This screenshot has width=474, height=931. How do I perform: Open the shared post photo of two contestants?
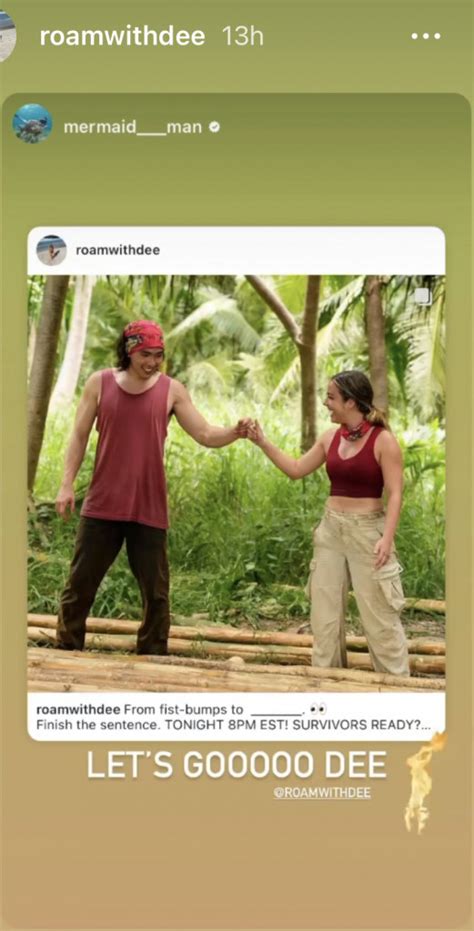(x=236, y=483)
